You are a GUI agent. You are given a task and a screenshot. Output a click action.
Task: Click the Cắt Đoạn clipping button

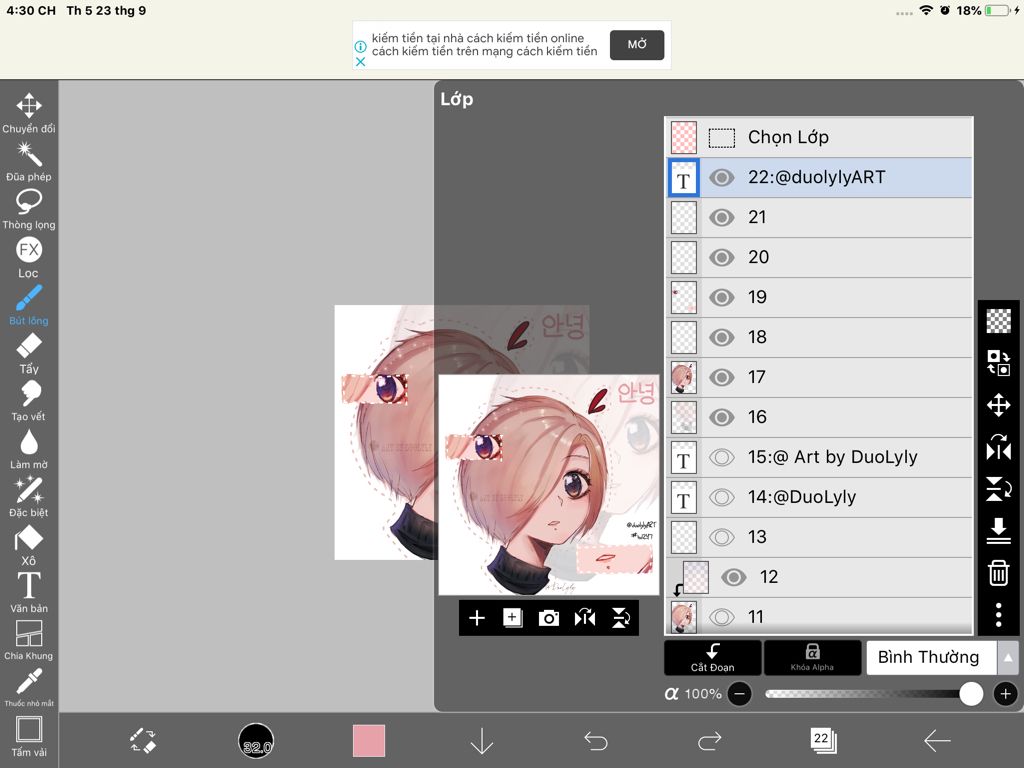[712, 658]
